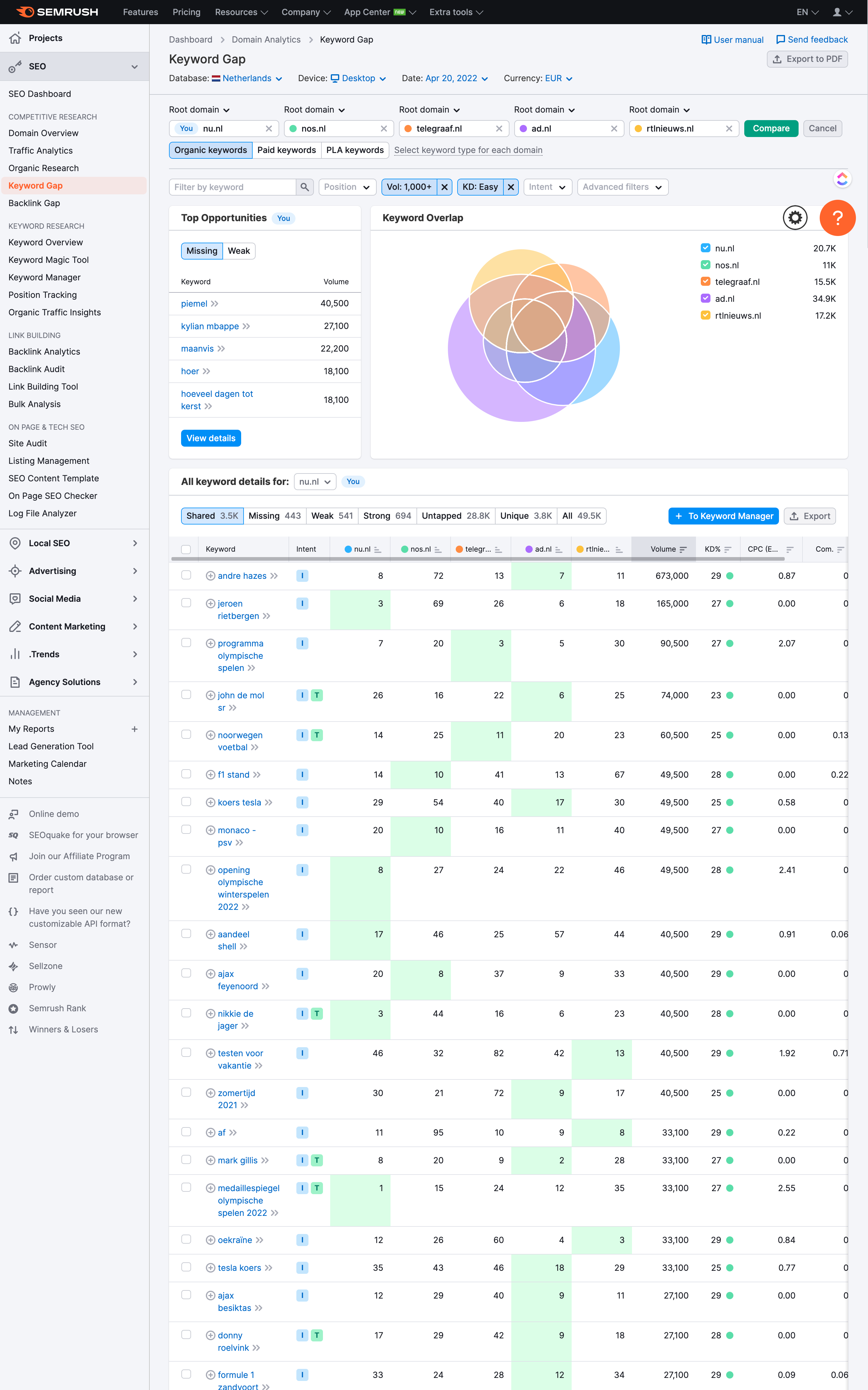Image resolution: width=868 pixels, height=1390 pixels.
Task: Remove the Vol: 1,000+ filter
Action: pyautogui.click(x=444, y=187)
